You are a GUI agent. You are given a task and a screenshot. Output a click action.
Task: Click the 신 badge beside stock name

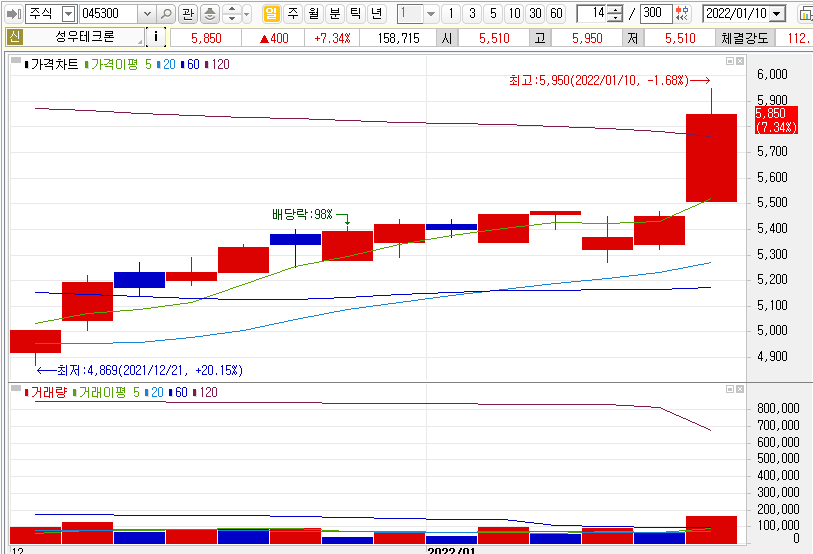tap(15, 37)
